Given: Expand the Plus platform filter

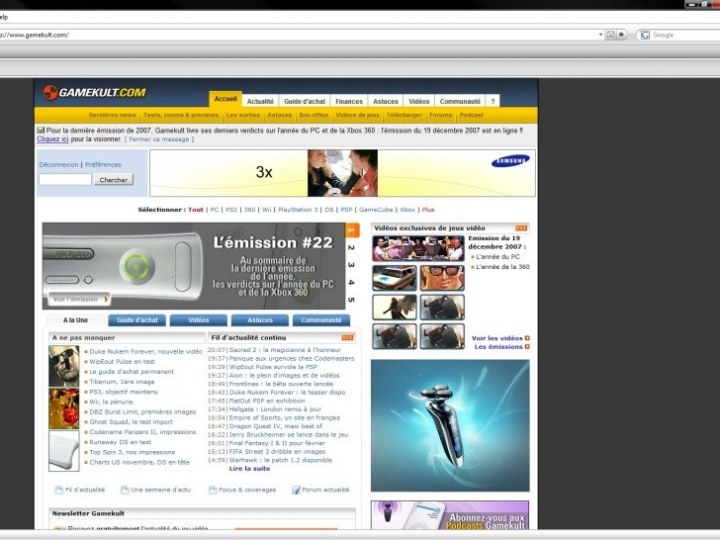Looking at the screenshot, I should coord(428,210).
